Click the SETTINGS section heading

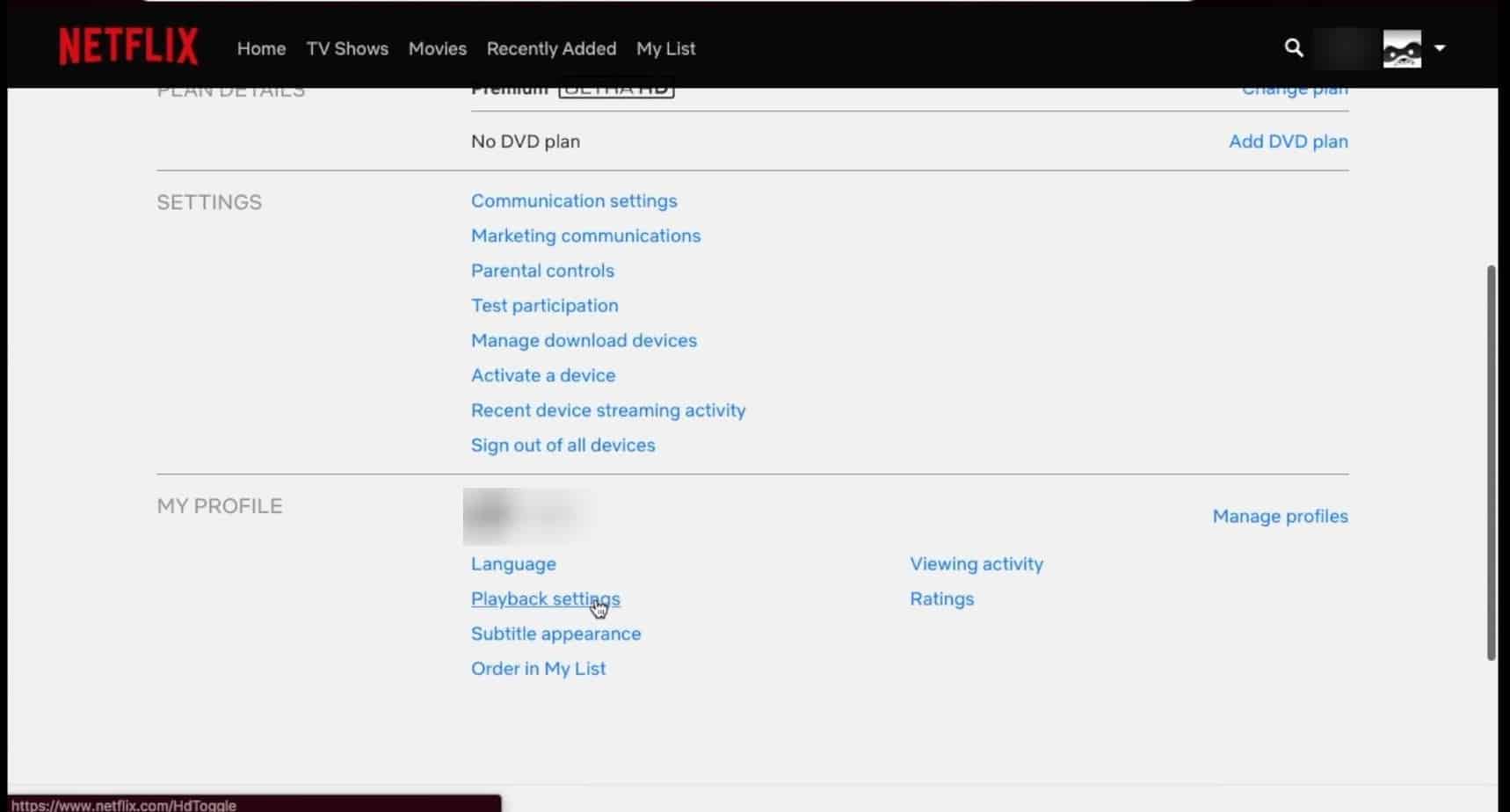(x=209, y=202)
